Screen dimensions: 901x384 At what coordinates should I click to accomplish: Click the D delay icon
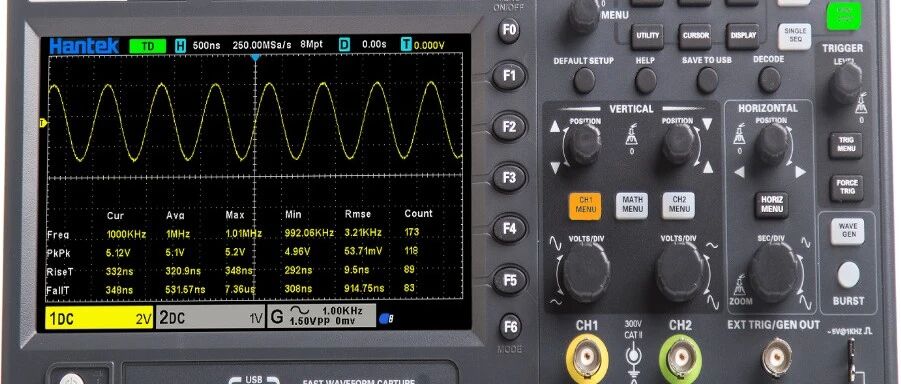tap(344, 45)
